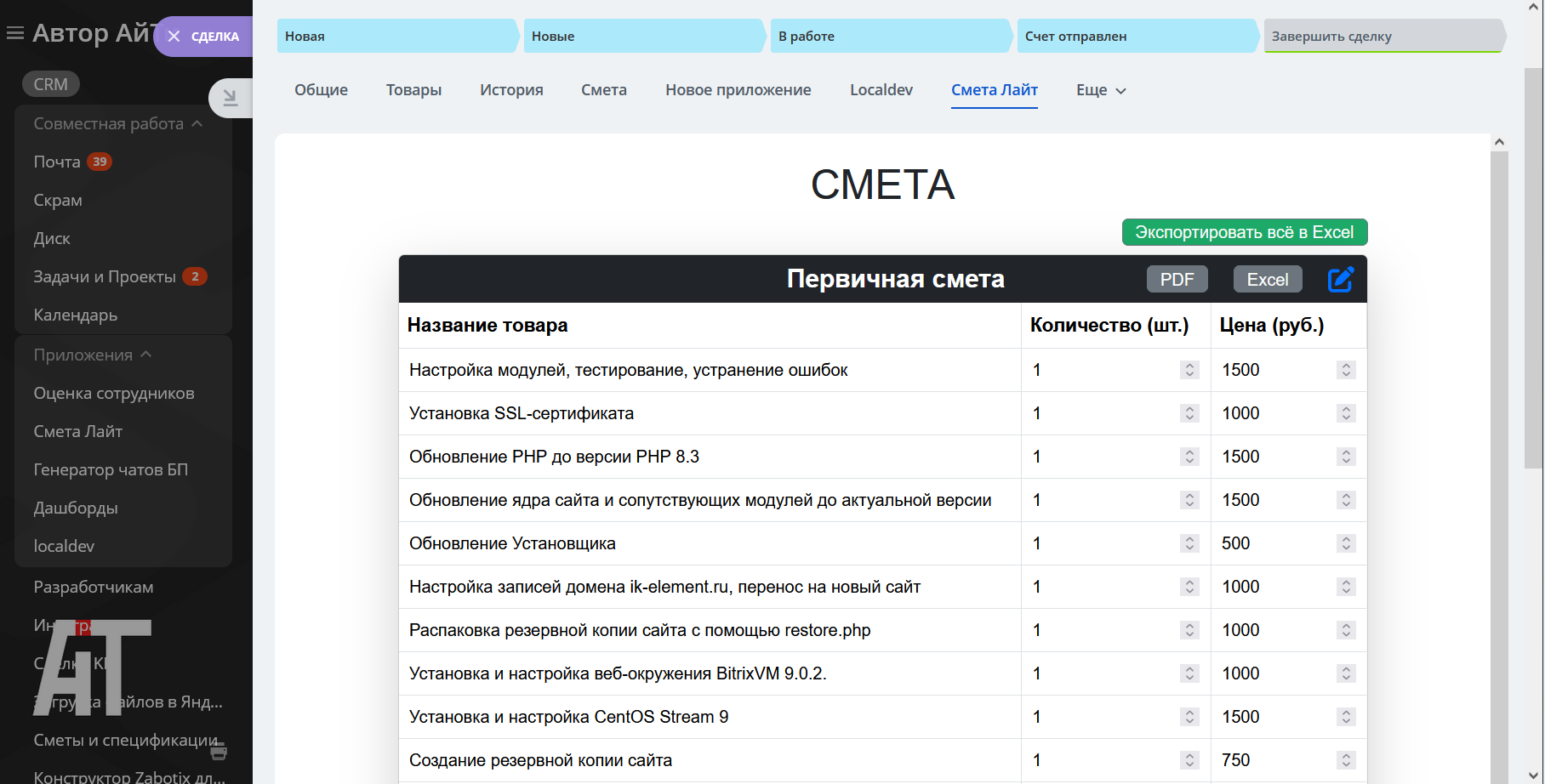The height and width of the screenshot is (784, 1545).
Task: Select the Новое приложение tab
Action: click(738, 90)
